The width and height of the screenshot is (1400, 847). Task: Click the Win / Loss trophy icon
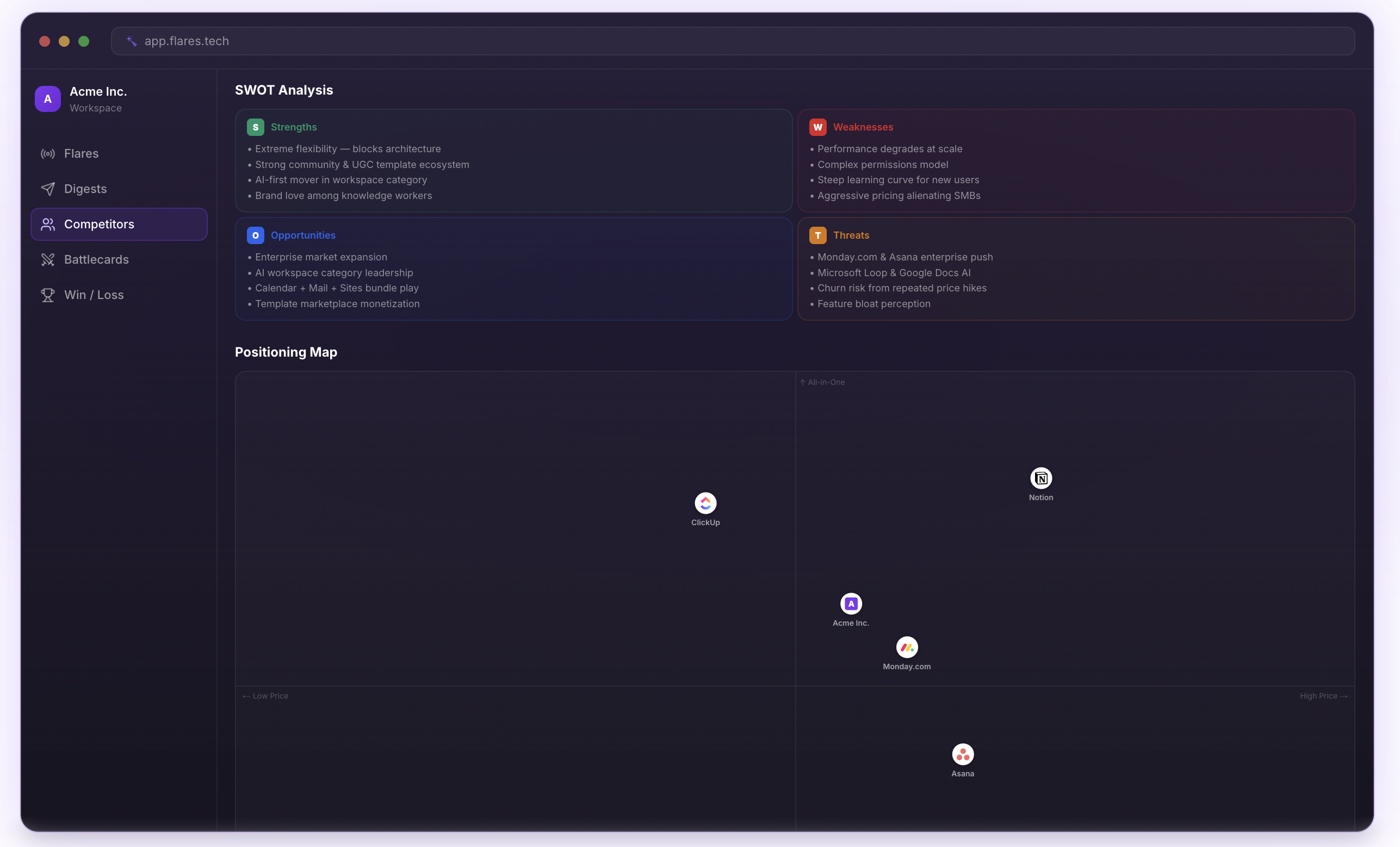click(48, 295)
